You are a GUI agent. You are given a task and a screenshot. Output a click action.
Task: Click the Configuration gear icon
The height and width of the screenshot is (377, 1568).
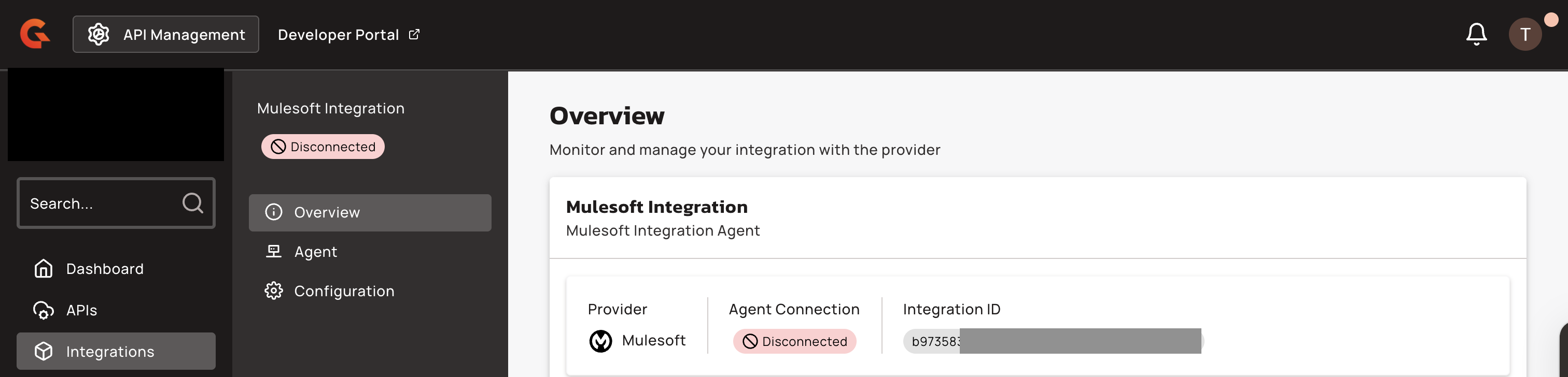pyautogui.click(x=273, y=291)
